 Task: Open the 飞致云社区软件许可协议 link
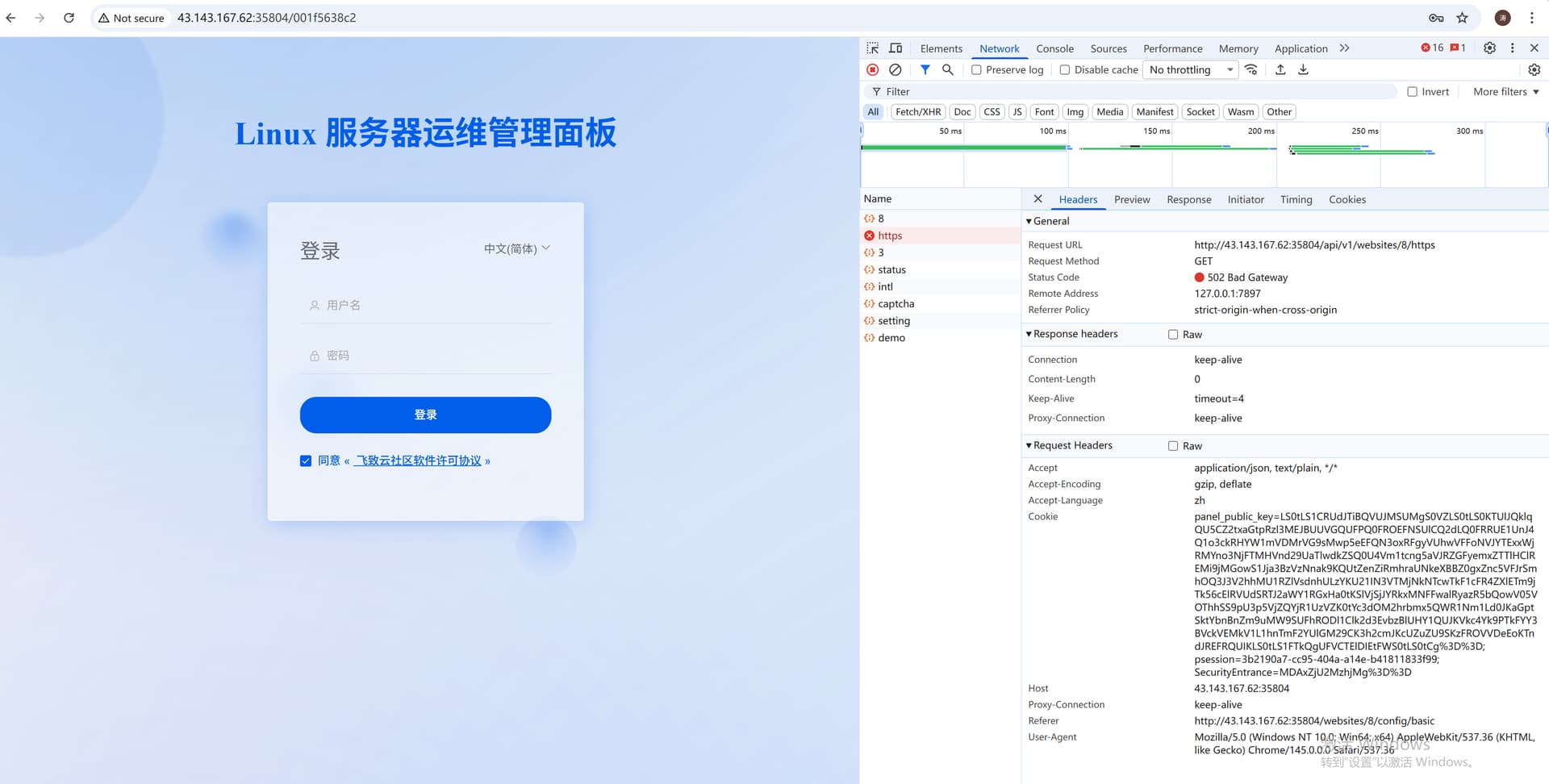[418, 461]
